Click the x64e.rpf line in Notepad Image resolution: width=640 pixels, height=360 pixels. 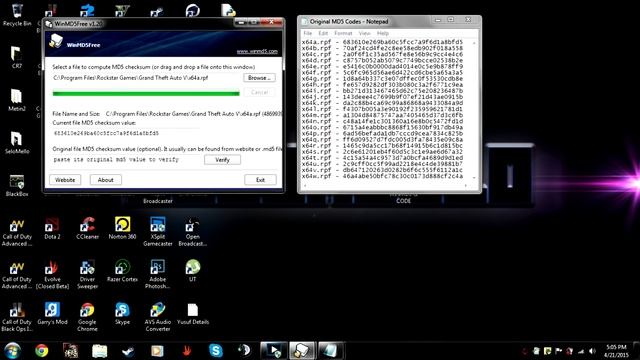pyautogui.click(x=382, y=66)
